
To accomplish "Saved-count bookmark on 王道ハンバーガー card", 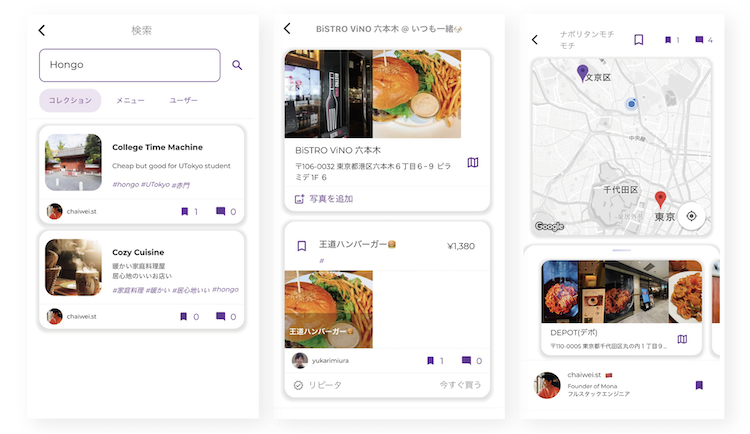I will [x=430, y=361].
